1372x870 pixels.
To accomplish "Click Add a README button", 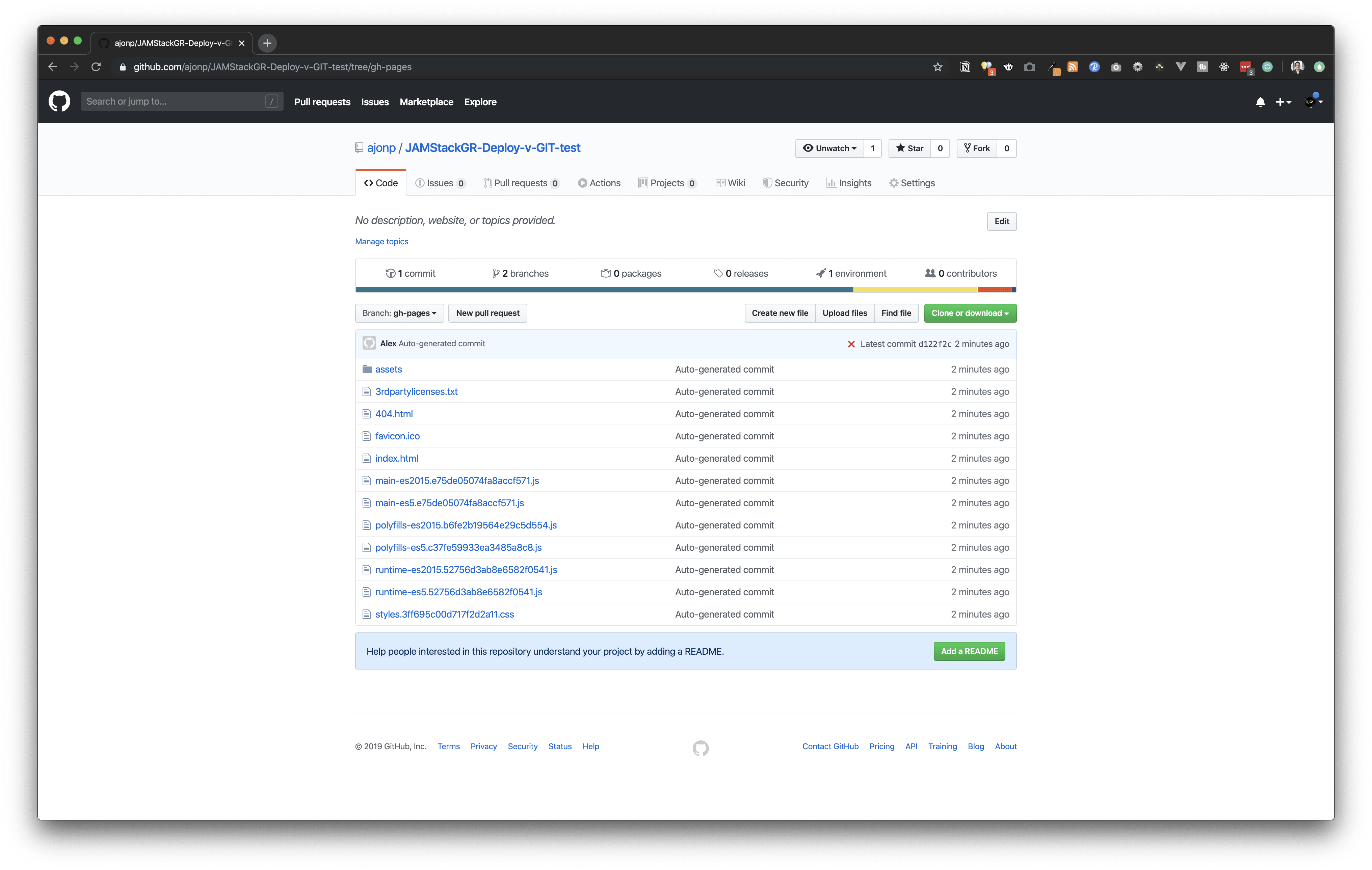I will (x=969, y=651).
